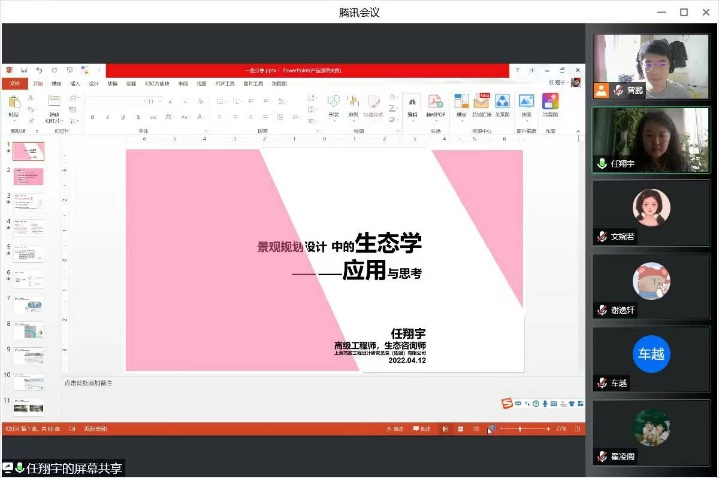Switch to the Insert ribbon tab
This screenshot has width=719, height=478.
coord(74,84)
